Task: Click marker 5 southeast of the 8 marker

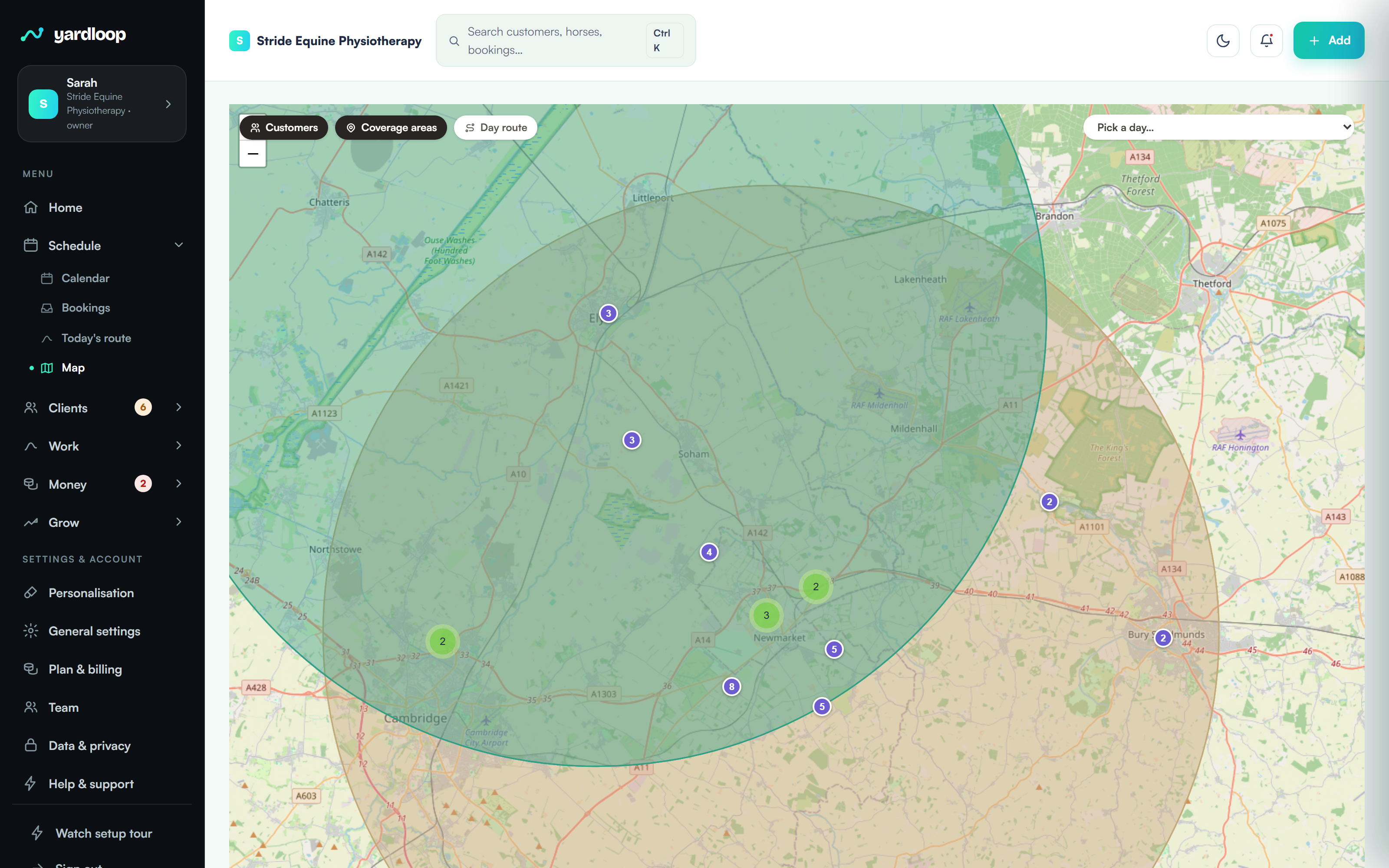Action: (822, 707)
